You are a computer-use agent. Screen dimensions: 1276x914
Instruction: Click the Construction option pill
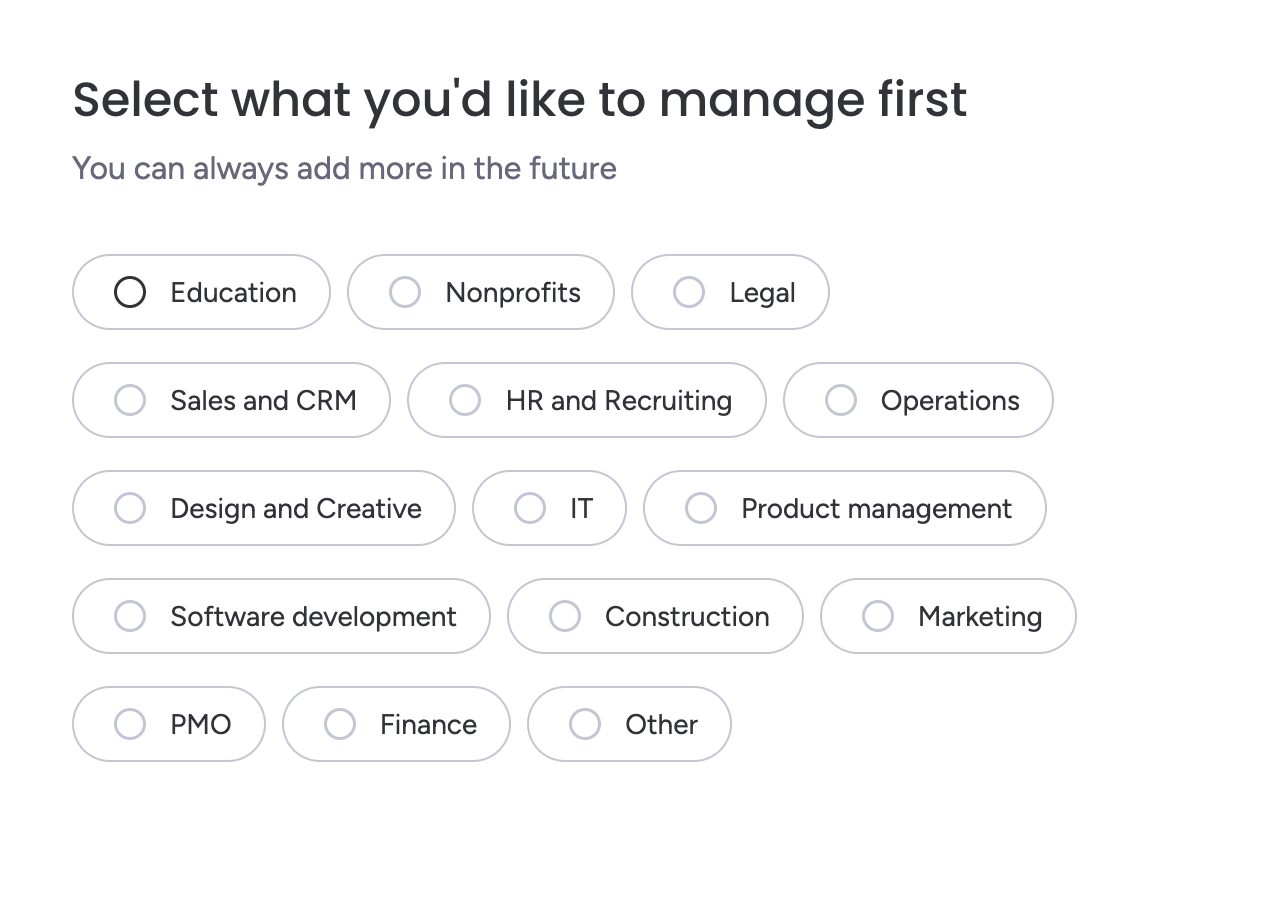pos(655,616)
